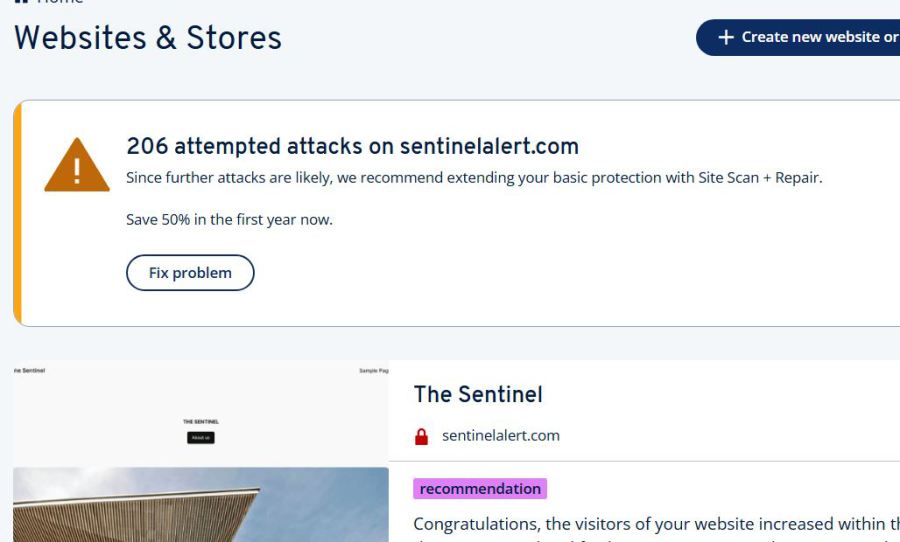The height and width of the screenshot is (542, 900).
Task: Click the Save 50% first year offer text
Action: pyautogui.click(x=229, y=219)
